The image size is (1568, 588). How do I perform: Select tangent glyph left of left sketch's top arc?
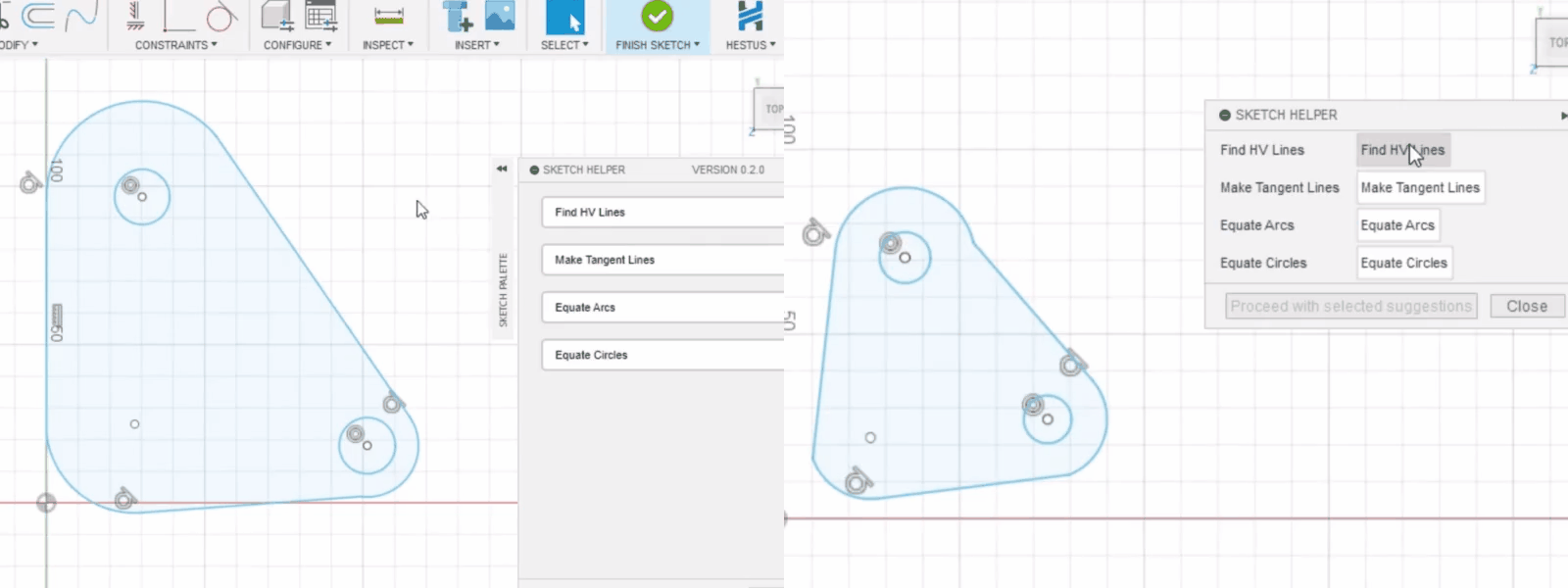(30, 182)
